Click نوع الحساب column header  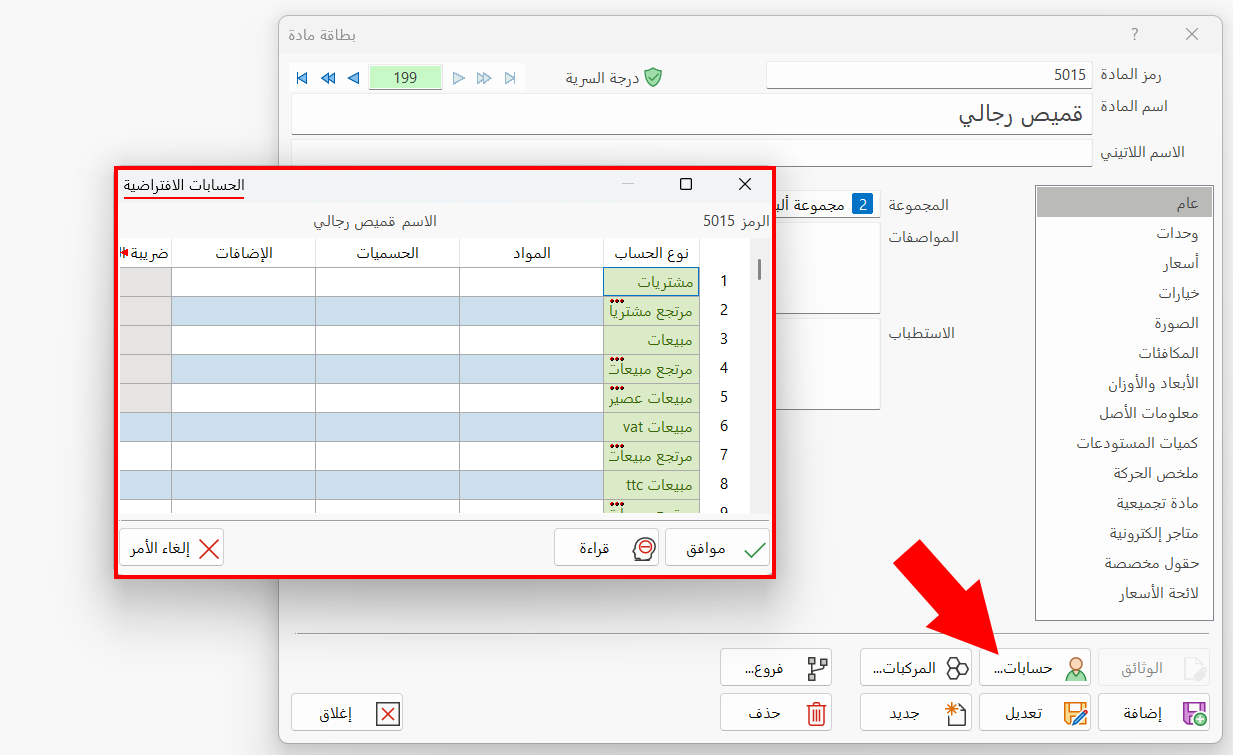(x=652, y=254)
